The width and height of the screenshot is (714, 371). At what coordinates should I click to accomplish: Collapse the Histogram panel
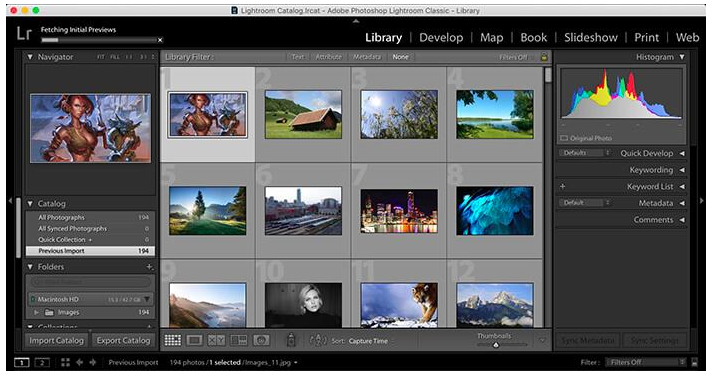[x=682, y=57]
